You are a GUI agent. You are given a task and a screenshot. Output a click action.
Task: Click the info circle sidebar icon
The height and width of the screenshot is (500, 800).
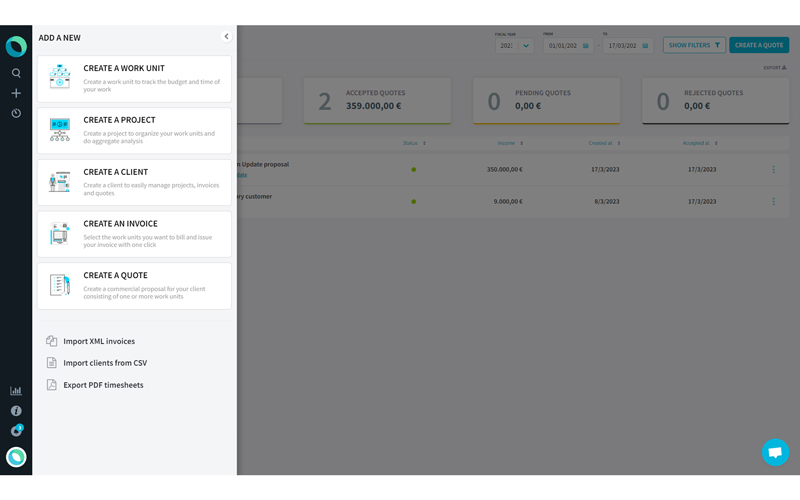(x=16, y=411)
